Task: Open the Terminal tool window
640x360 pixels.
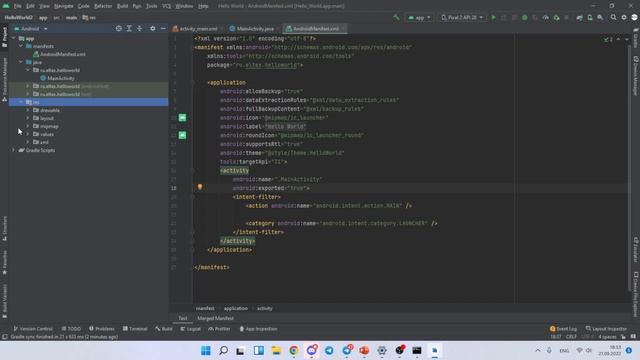Action: pyautogui.click(x=135, y=329)
